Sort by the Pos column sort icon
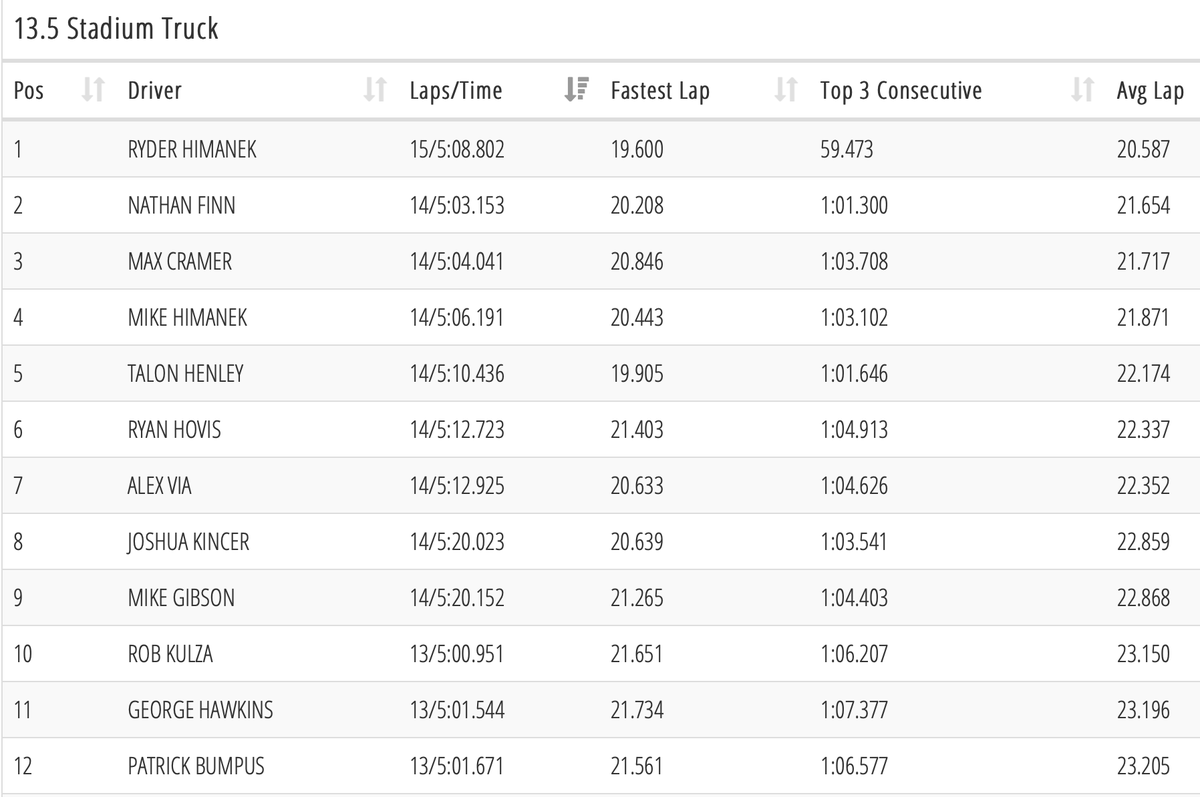Screen dimensions: 1200x797 pos(93,91)
